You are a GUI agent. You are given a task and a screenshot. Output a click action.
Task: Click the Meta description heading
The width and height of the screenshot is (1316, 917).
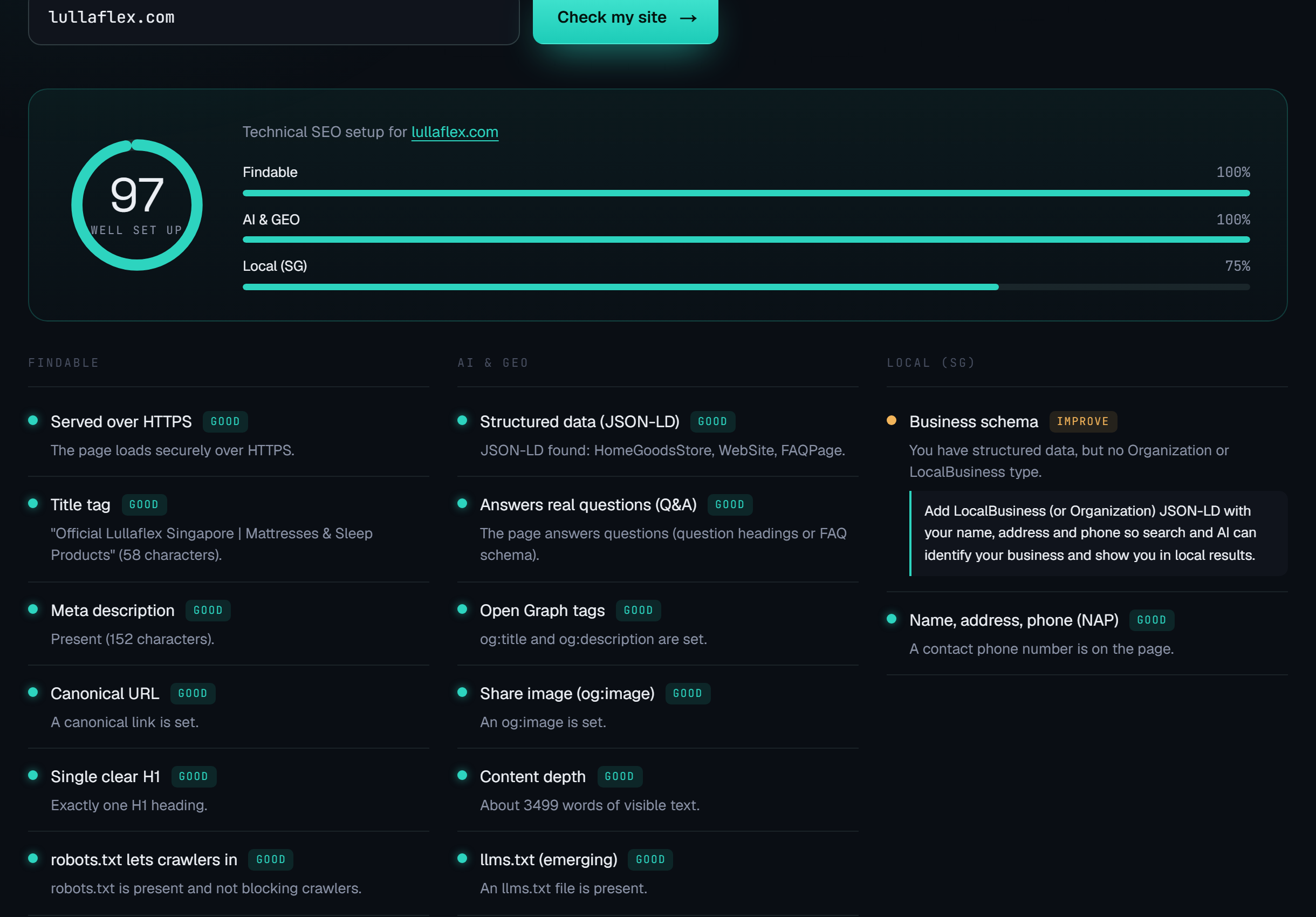point(113,611)
